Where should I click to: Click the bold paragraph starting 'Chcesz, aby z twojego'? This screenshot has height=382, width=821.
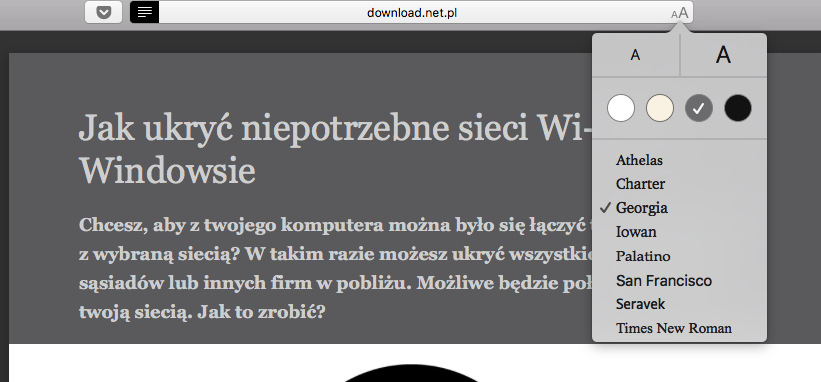click(335, 269)
